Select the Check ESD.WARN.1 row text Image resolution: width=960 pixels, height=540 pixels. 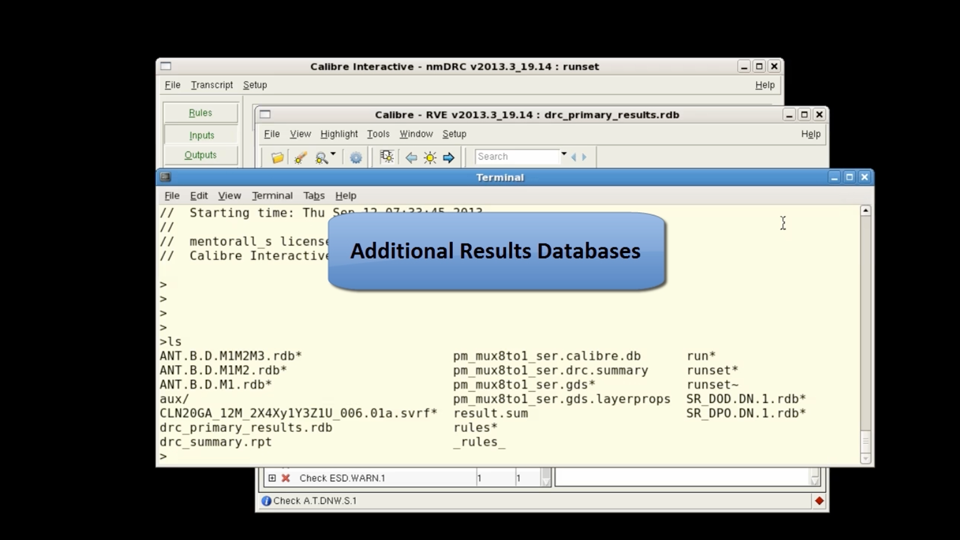[342, 478]
